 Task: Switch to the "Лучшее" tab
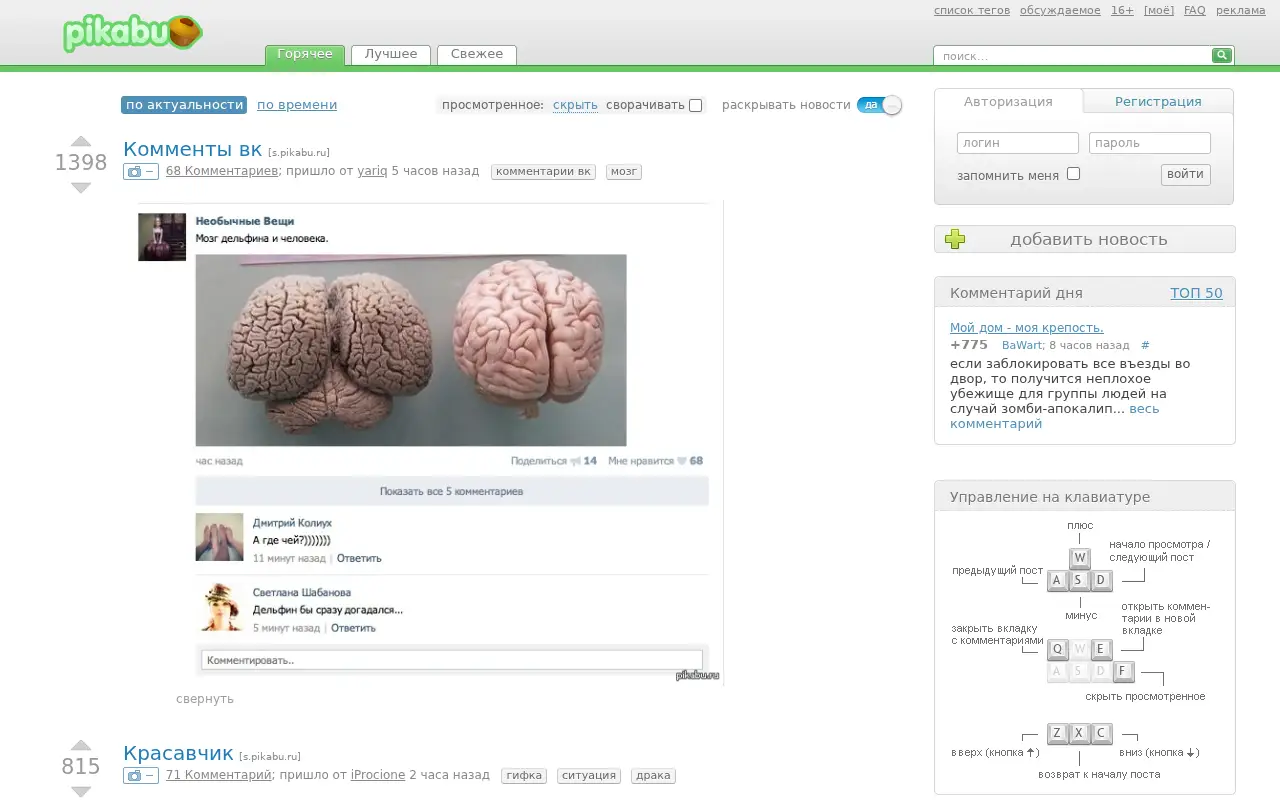tap(391, 55)
